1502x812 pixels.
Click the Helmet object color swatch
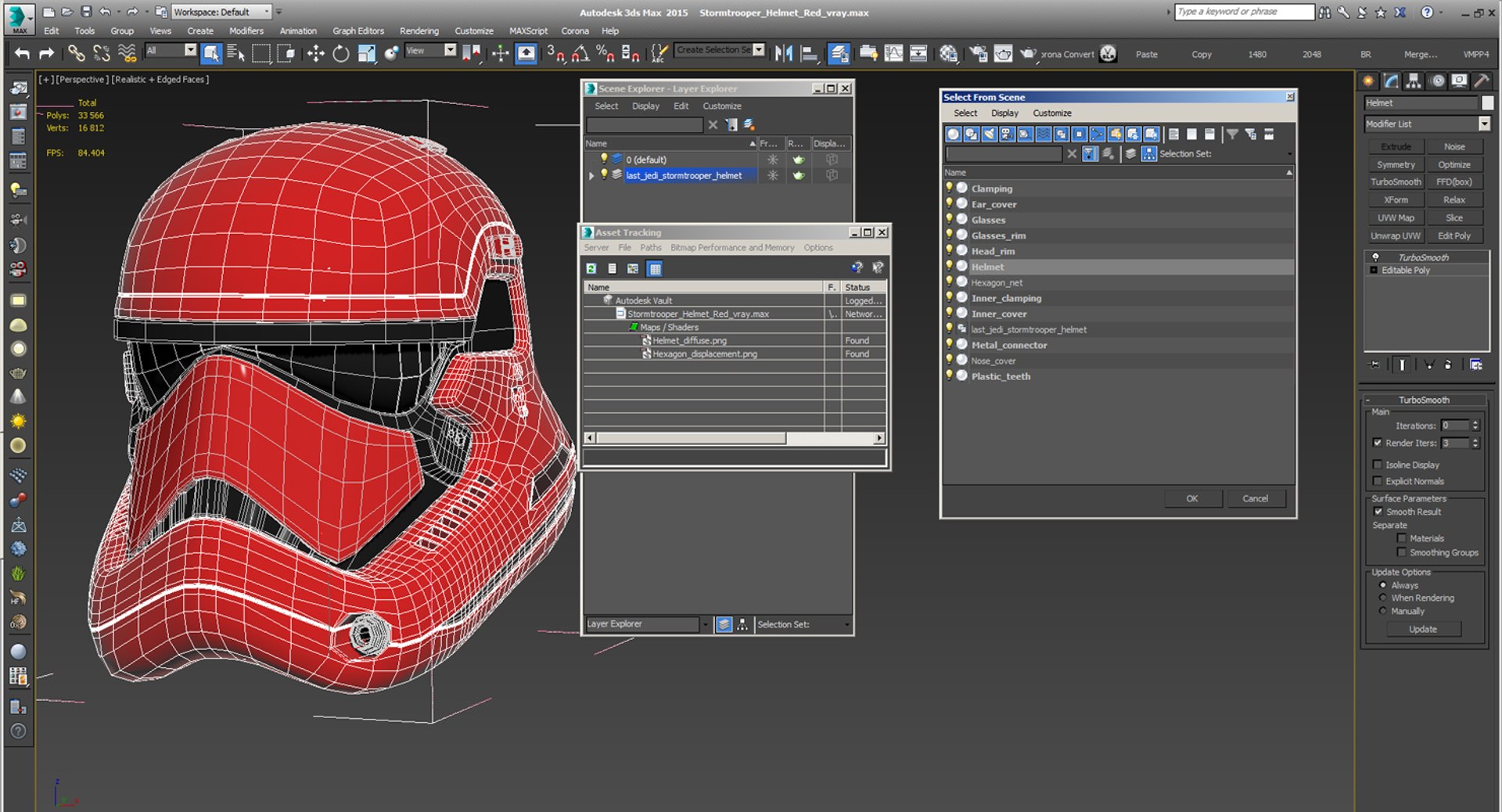(x=1487, y=102)
